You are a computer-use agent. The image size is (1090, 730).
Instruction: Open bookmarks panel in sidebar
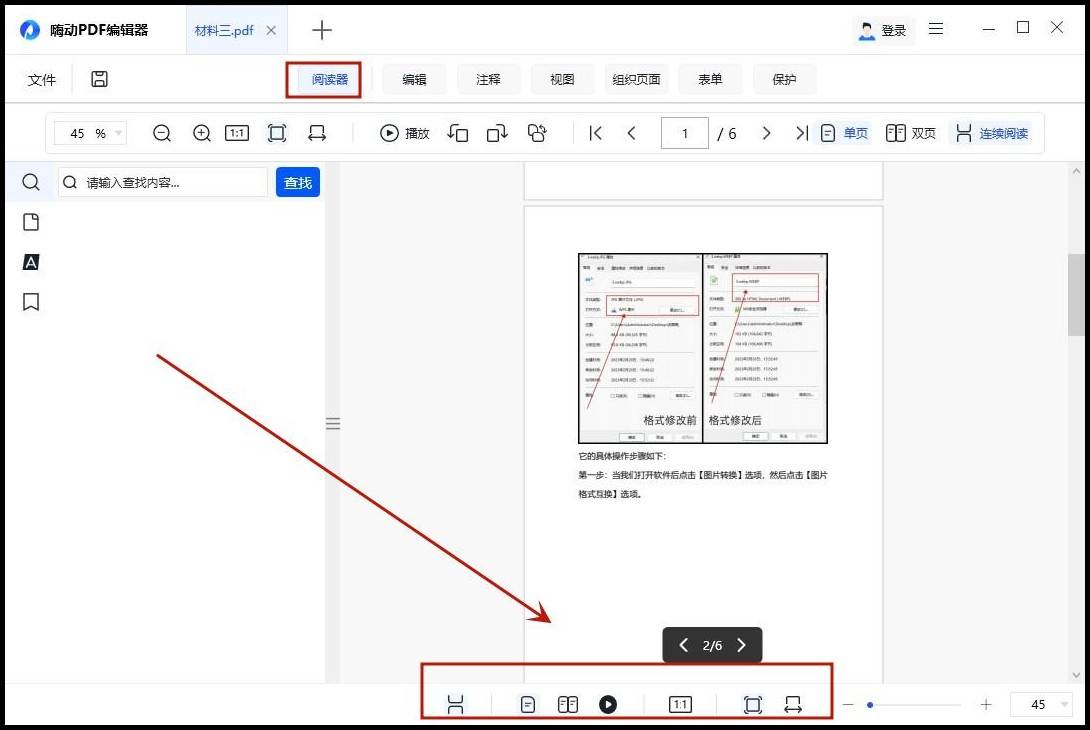click(x=31, y=302)
